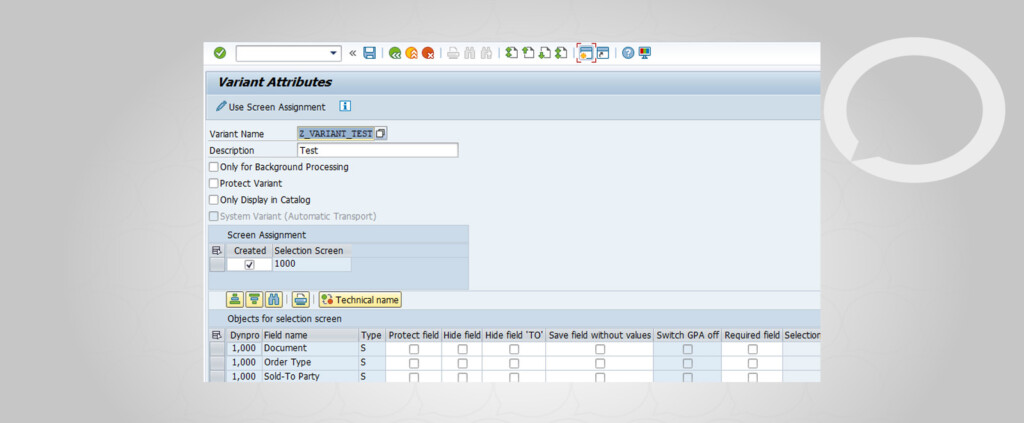Open SAP Help via question mark icon
This screenshot has width=1024, height=423.
click(627, 53)
